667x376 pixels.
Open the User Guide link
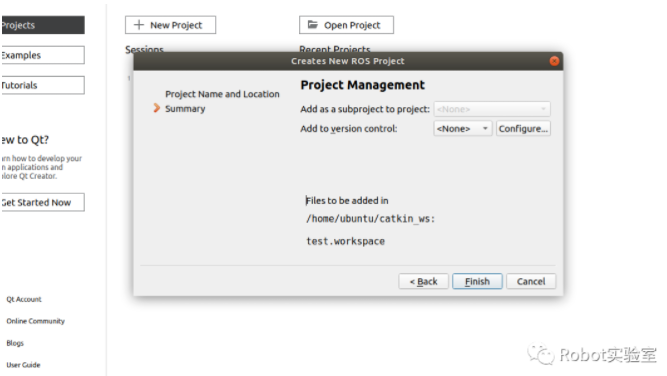coord(23,365)
